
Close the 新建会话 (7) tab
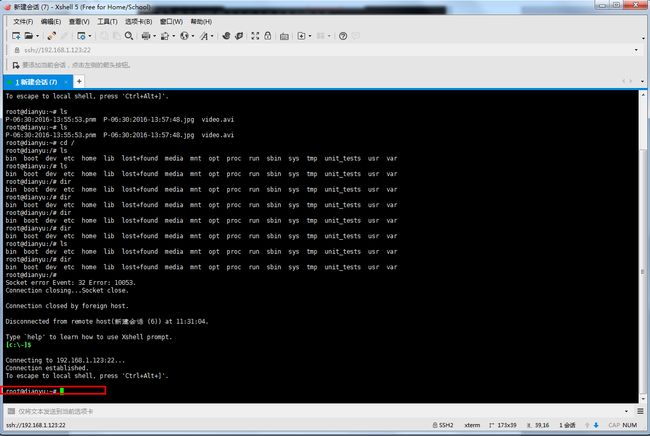click(x=65, y=82)
